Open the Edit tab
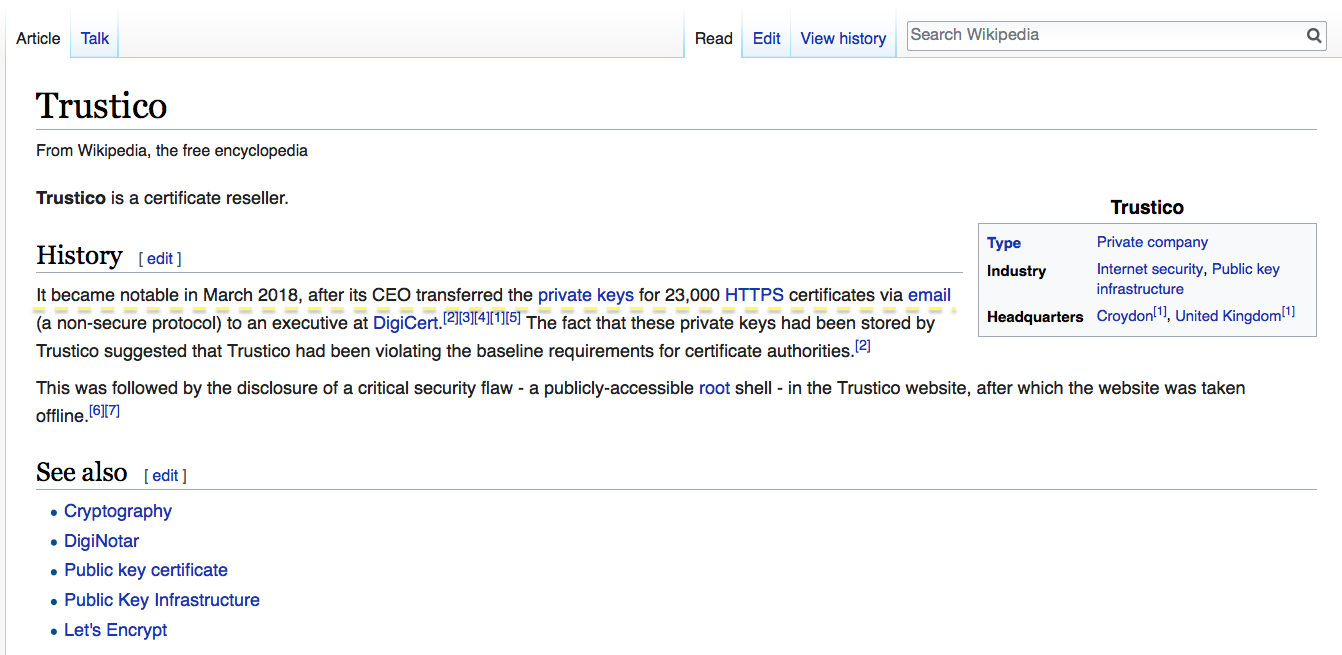Screen dimensions: 1342x655 pos(767,38)
